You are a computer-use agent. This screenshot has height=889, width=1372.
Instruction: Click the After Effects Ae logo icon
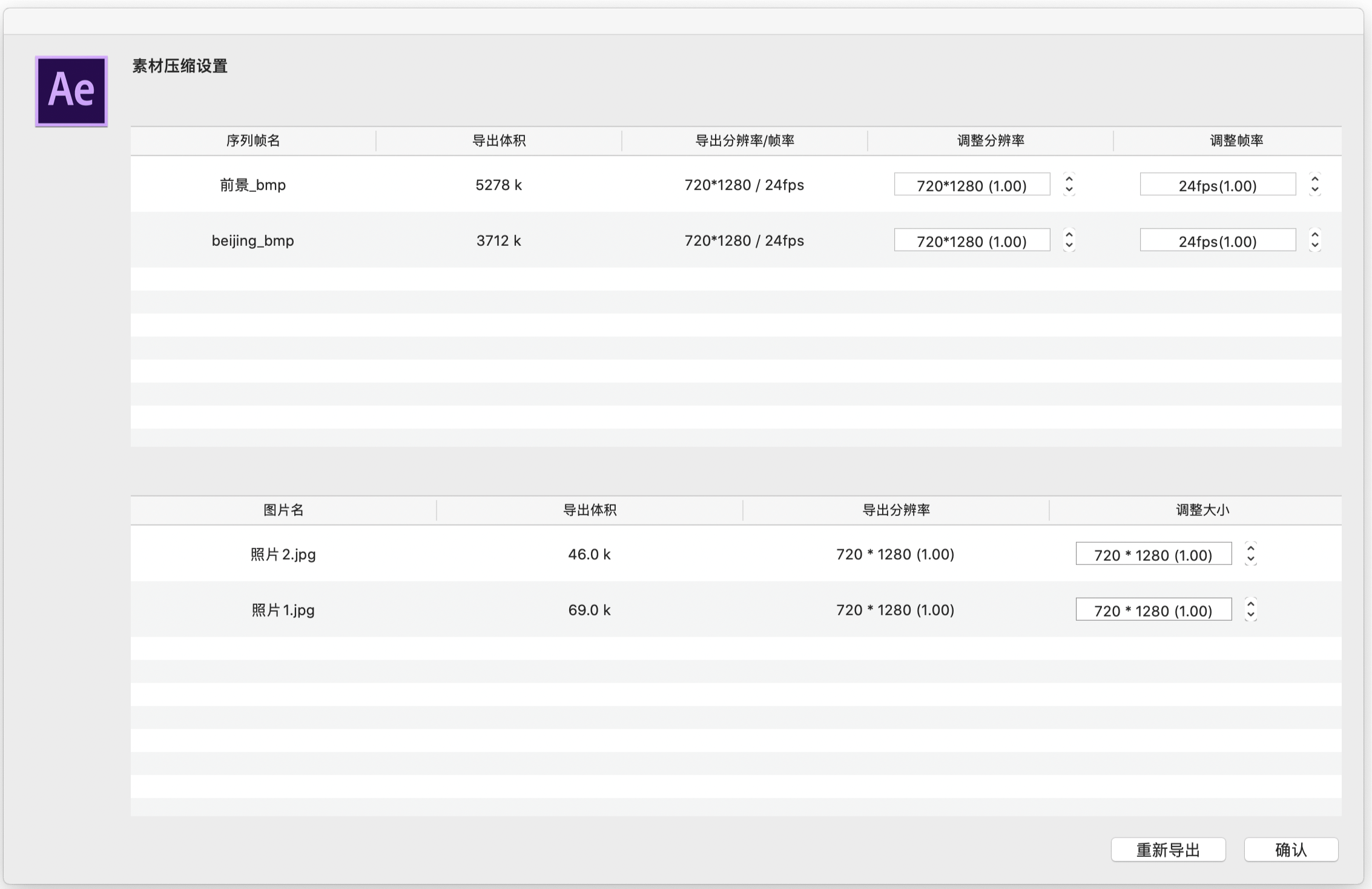[x=71, y=91]
